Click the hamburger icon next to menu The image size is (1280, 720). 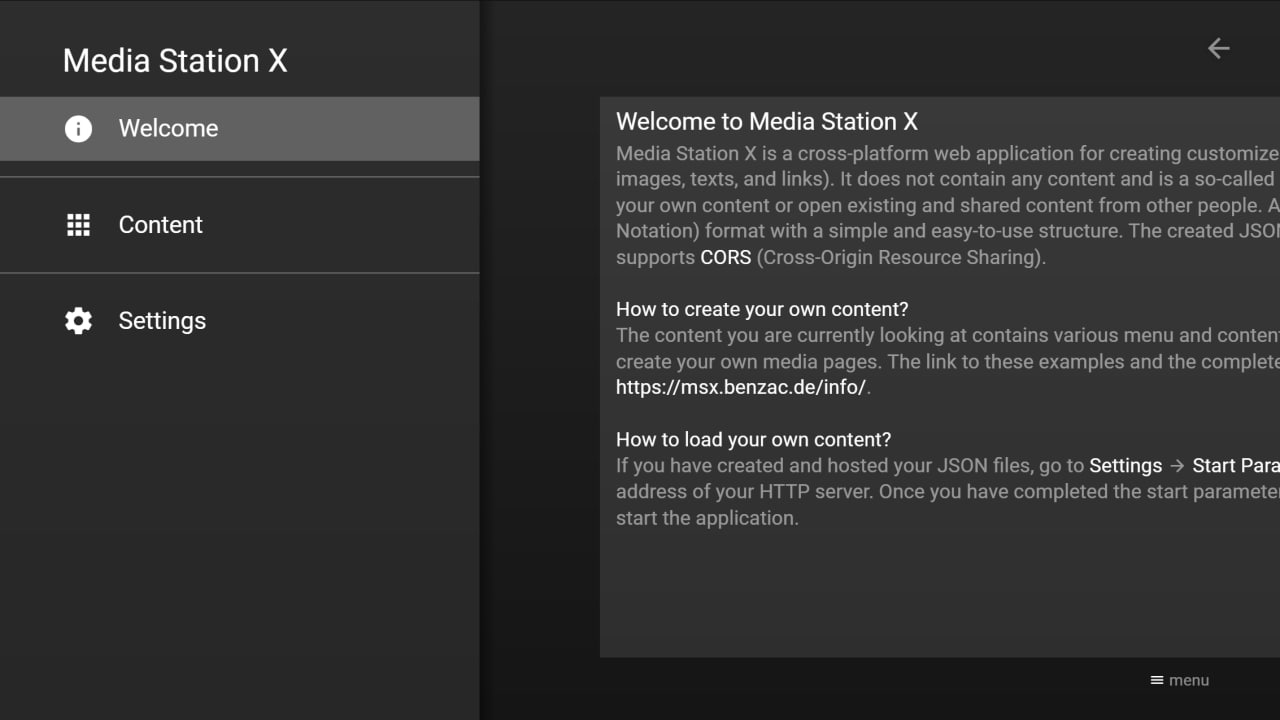[x=1156, y=680]
